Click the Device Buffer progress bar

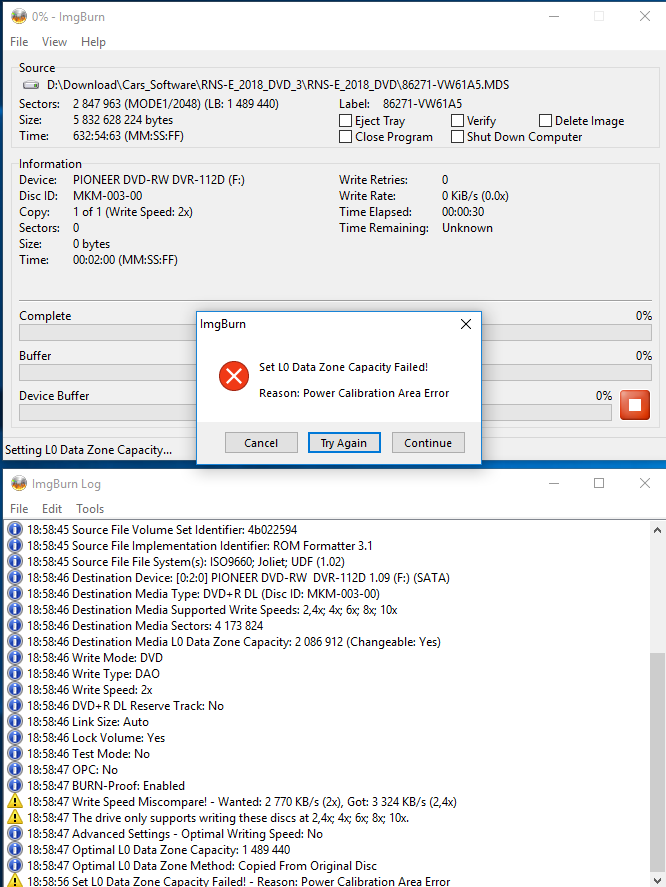(315, 413)
